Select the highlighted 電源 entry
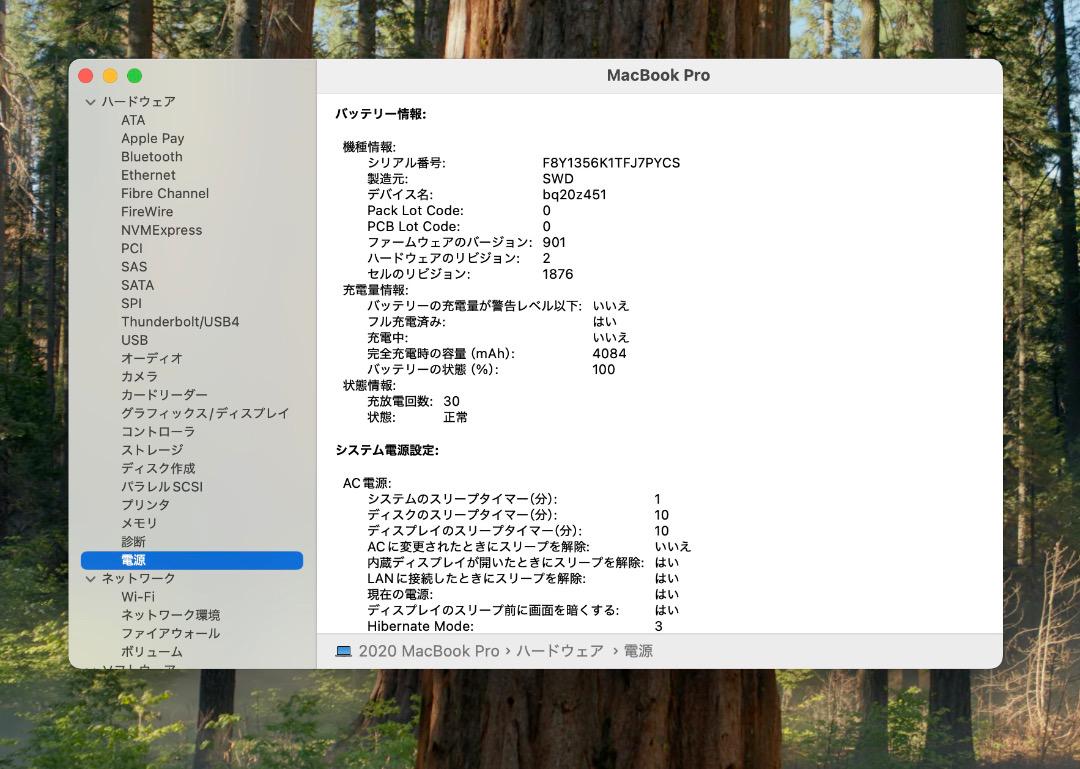The image size is (1080, 769). [x=191, y=560]
